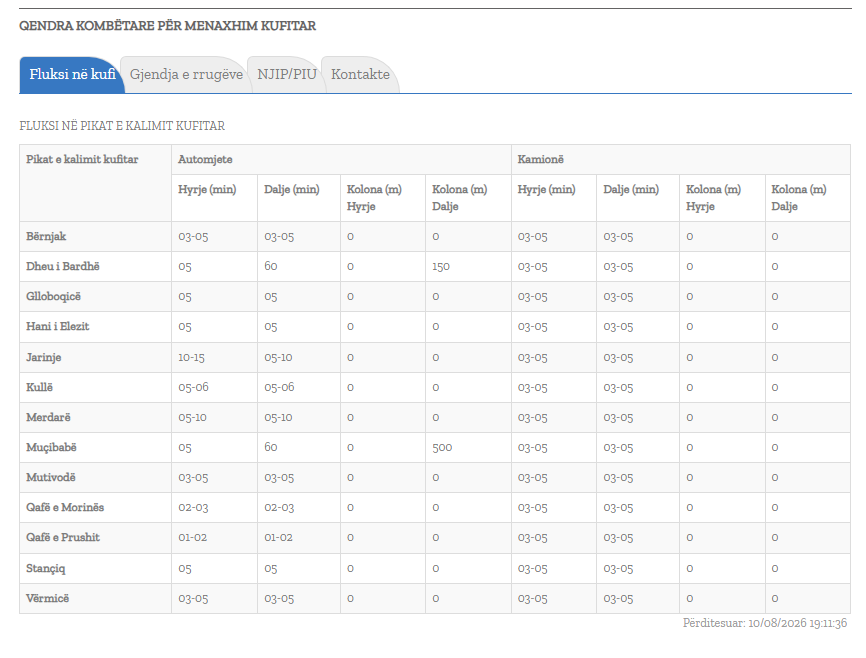Screen dimensions: 866x658
Task: Select Glloboqicë border crossing name
Action: tap(53, 297)
